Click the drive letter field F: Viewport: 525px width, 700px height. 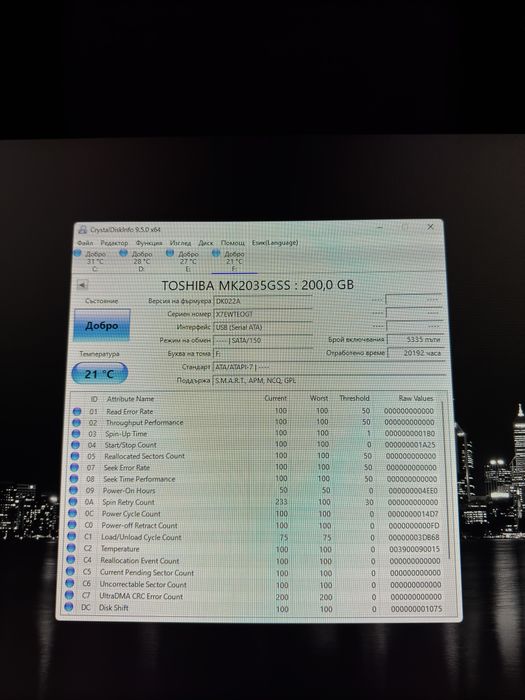coord(263,354)
